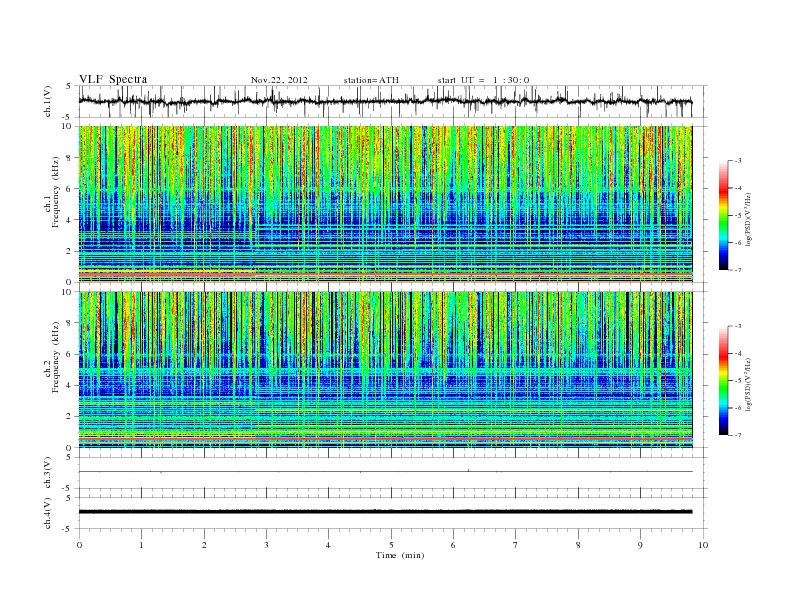Click the "ch.1(V)" waveform axis label
792x612 pixels.
point(48,101)
